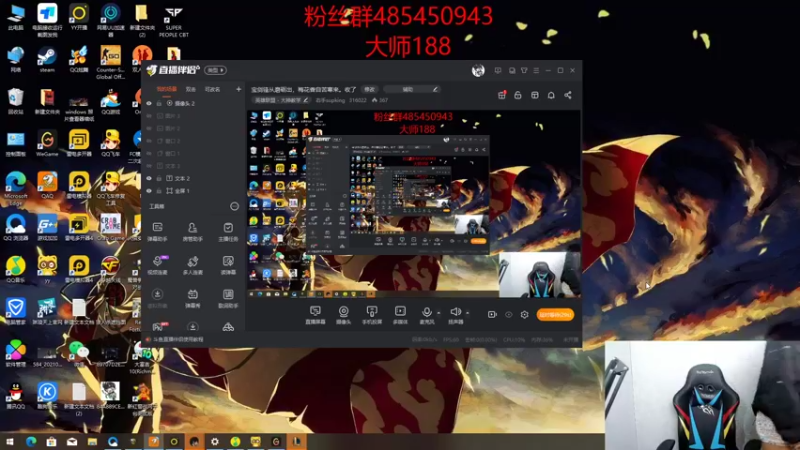The width and height of the screenshot is (800, 450).
Task: Expand the speaker volume dropdown arrow
Action: click(x=467, y=313)
